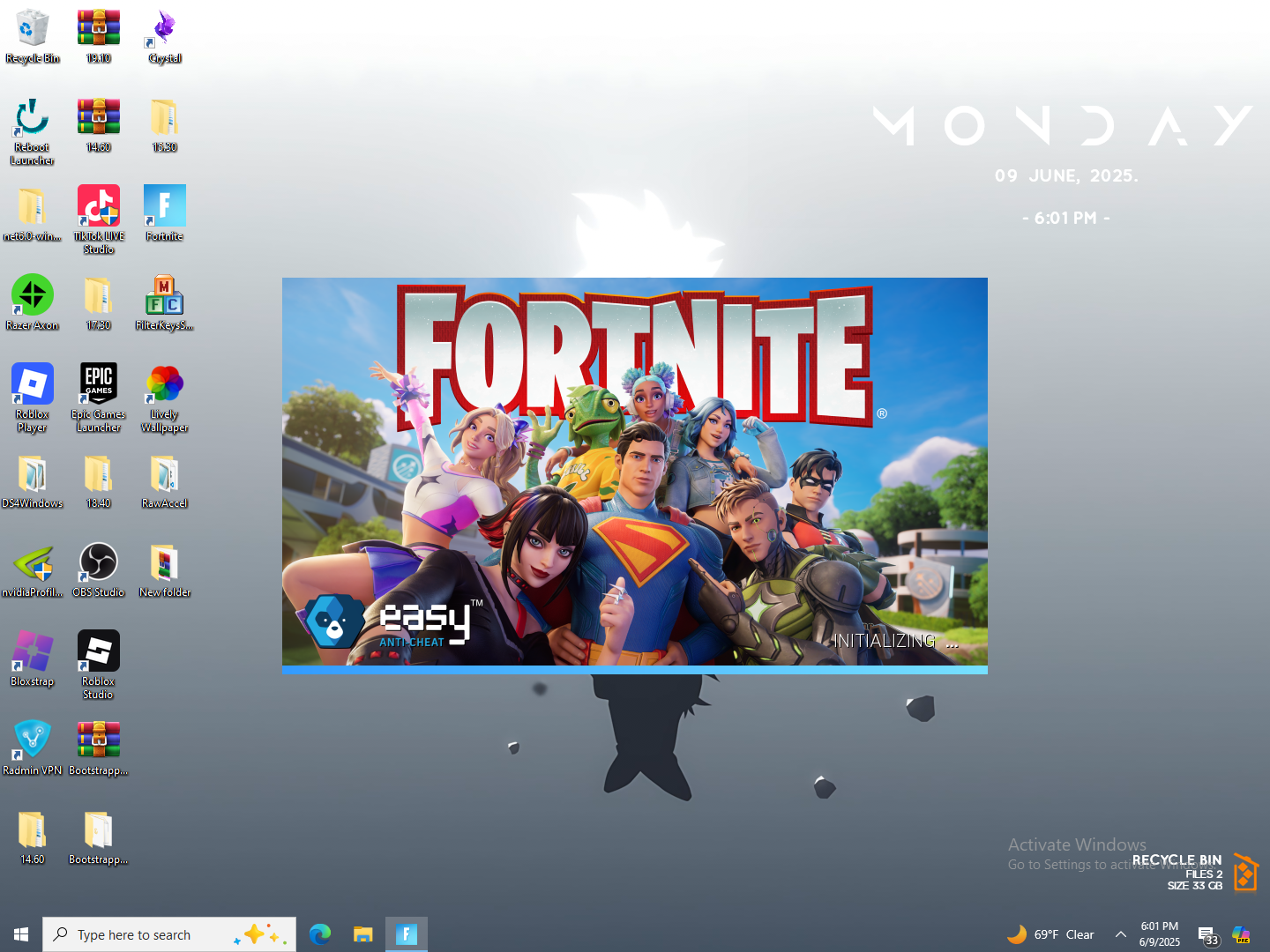Viewport: 1270px width, 952px height.
Task: Open the 14.60 folder at bottom
Action: coord(33,837)
